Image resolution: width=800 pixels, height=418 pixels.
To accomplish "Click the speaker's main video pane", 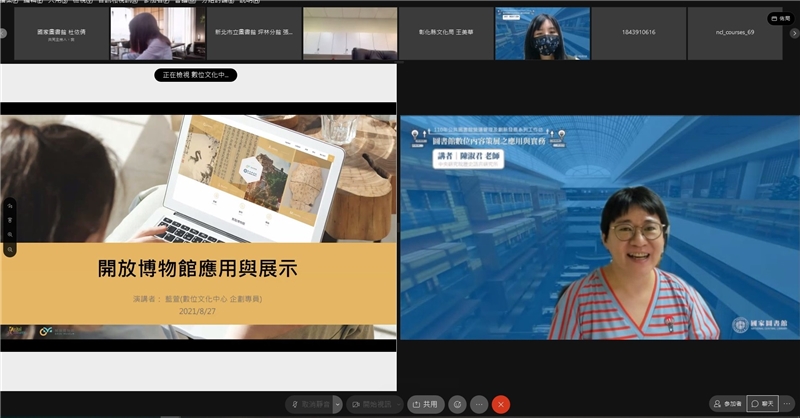I will point(599,228).
